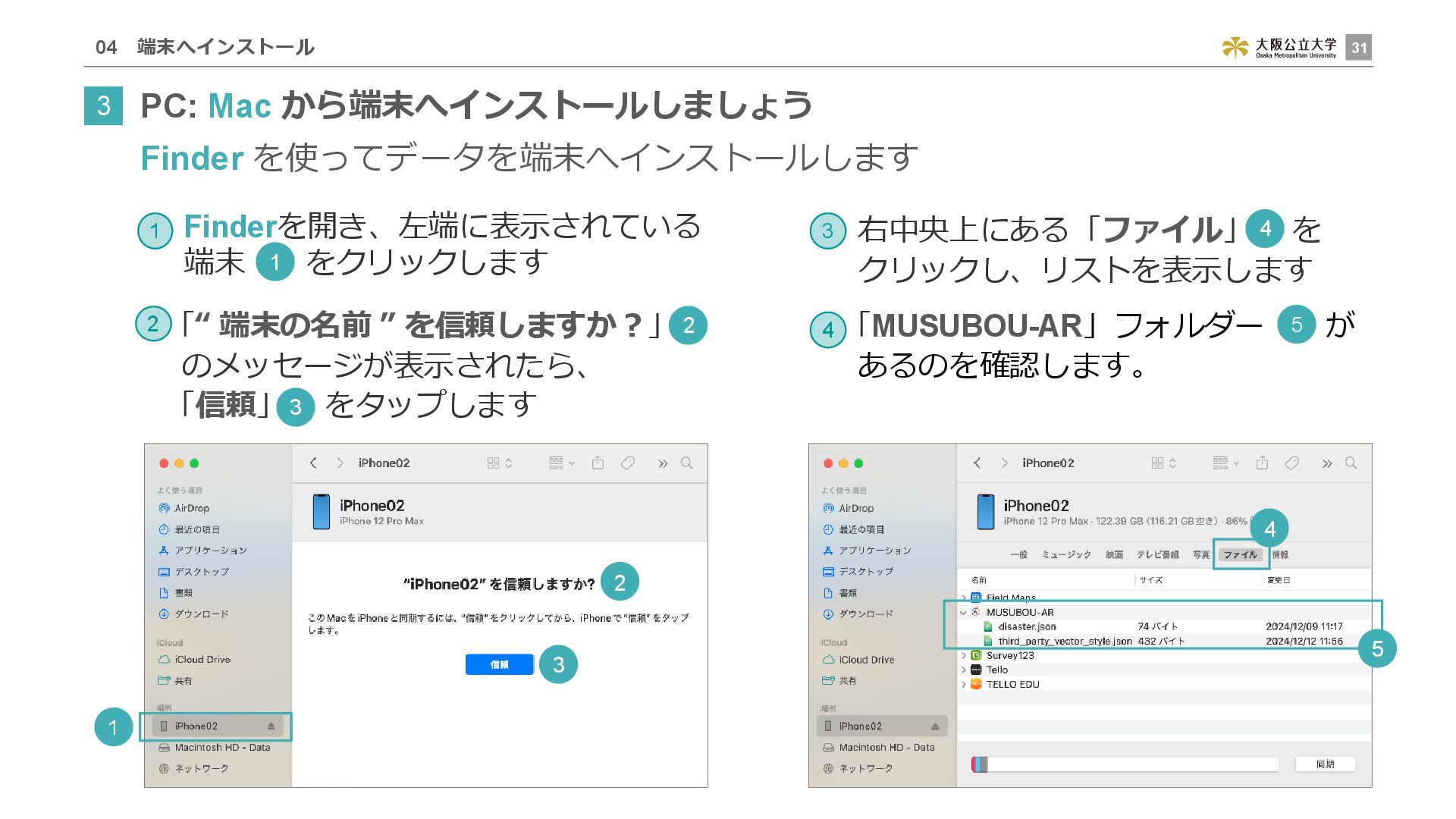This screenshot has width=1456, height=819.
Task: Open 共有 in right window sidebar
Action: click(x=840, y=681)
